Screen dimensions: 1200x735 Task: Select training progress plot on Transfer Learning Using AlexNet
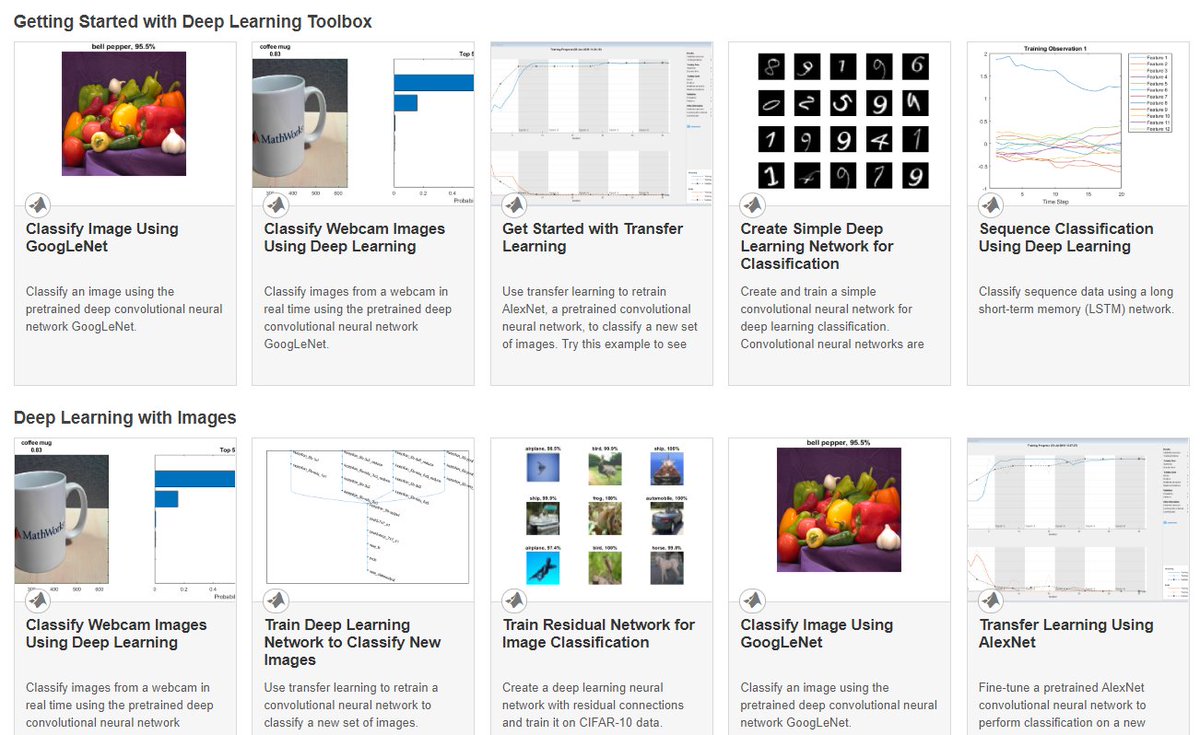1078,519
